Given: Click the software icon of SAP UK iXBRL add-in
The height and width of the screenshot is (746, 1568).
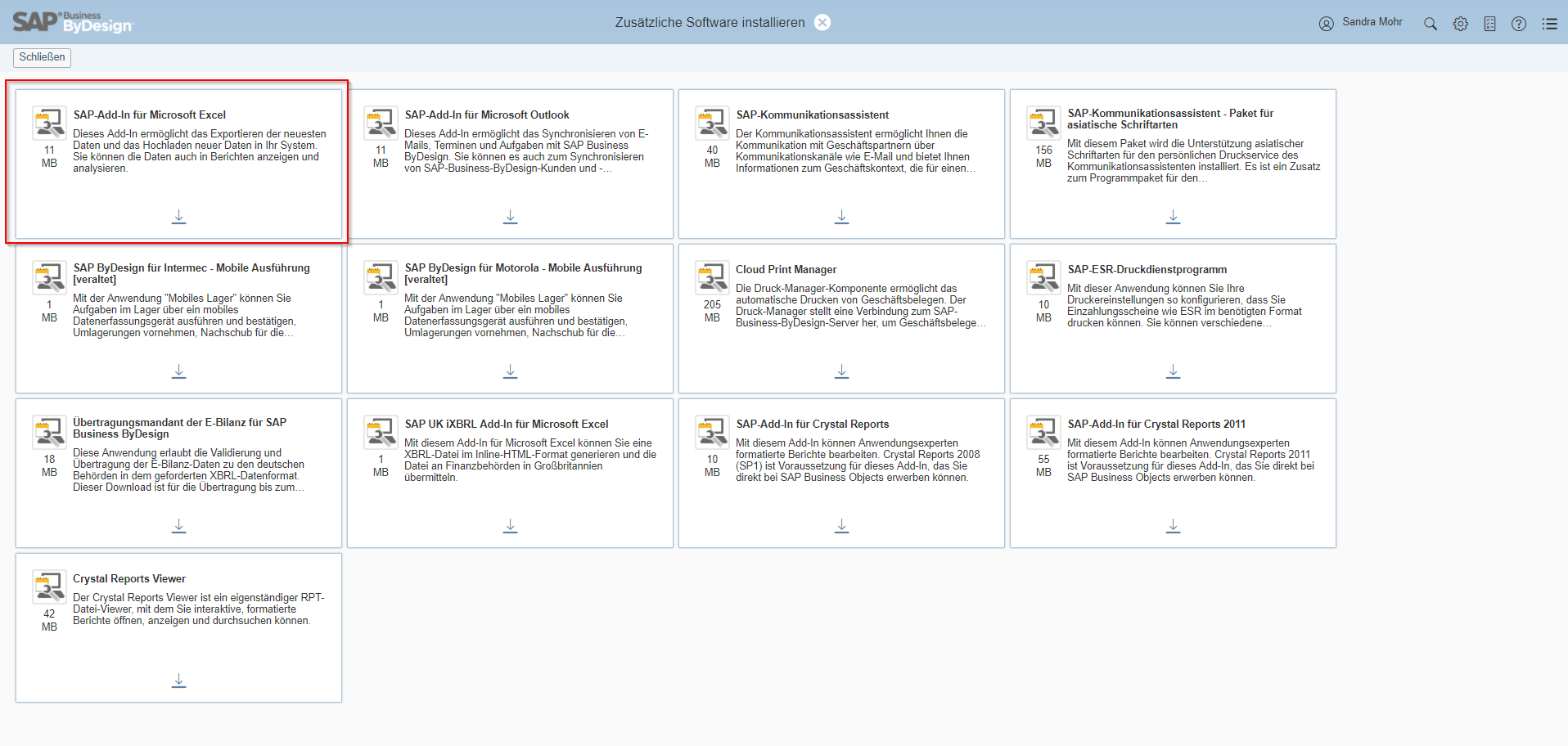Looking at the screenshot, I should point(381,432).
